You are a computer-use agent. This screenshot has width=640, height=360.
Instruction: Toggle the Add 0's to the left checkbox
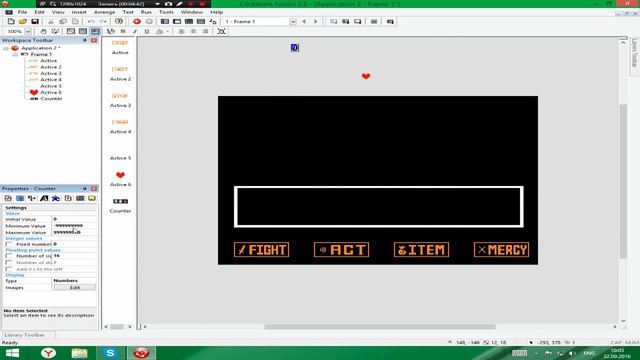coord(9,269)
